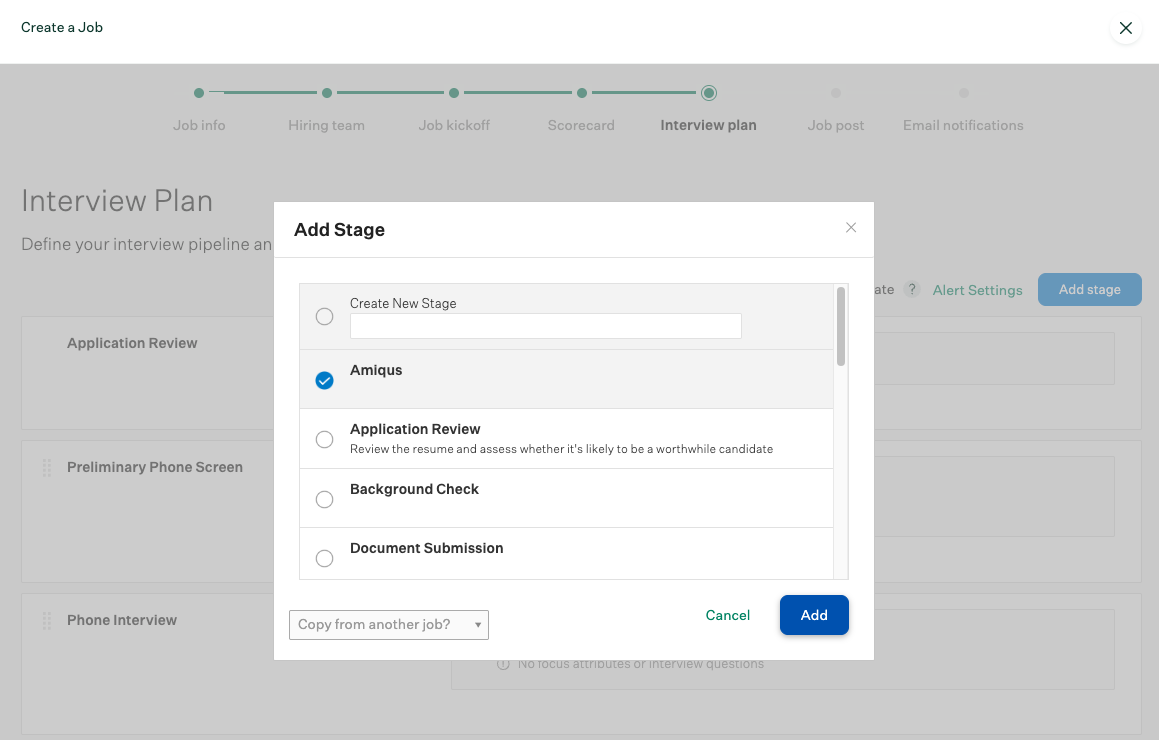The width and height of the screenshot is (1159, 740).
Task: Go to the Hiring team step
Action: tap(326, 125)
